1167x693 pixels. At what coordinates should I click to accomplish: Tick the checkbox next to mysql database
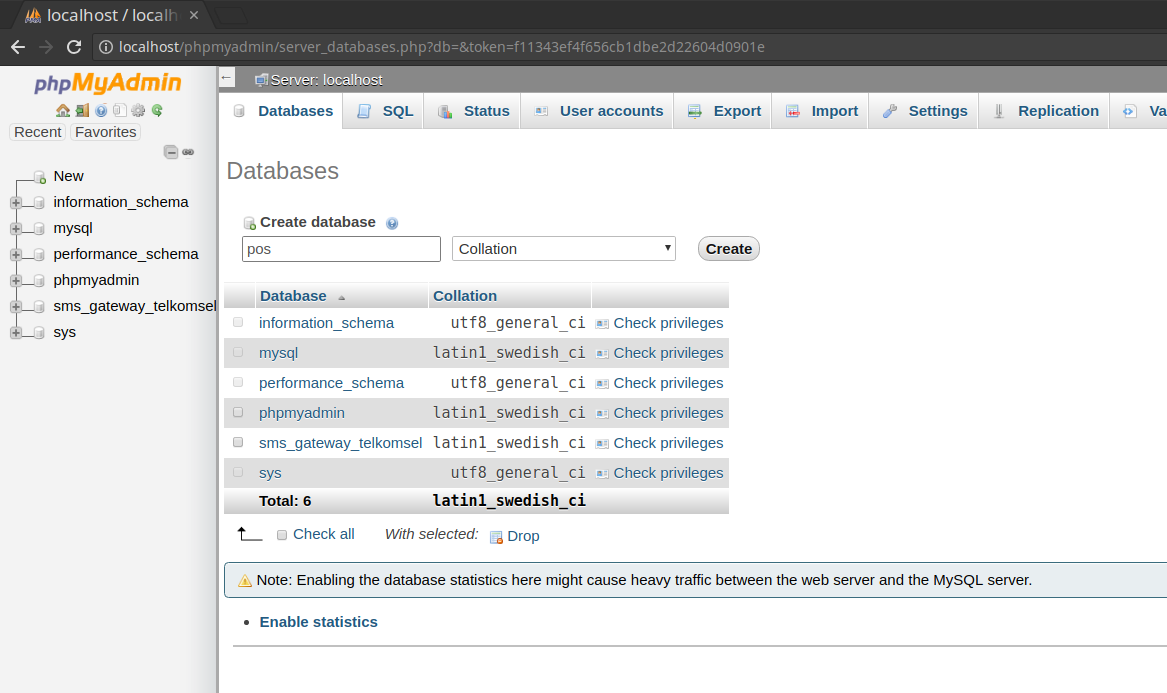point(238,352)
